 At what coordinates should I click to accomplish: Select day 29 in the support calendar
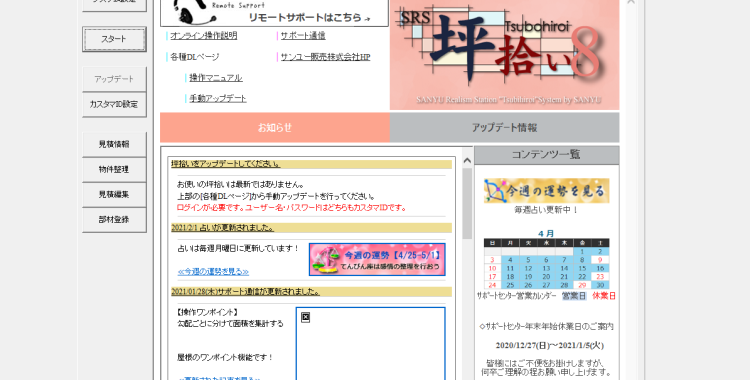pyautogui.click(x=582, y=285)
